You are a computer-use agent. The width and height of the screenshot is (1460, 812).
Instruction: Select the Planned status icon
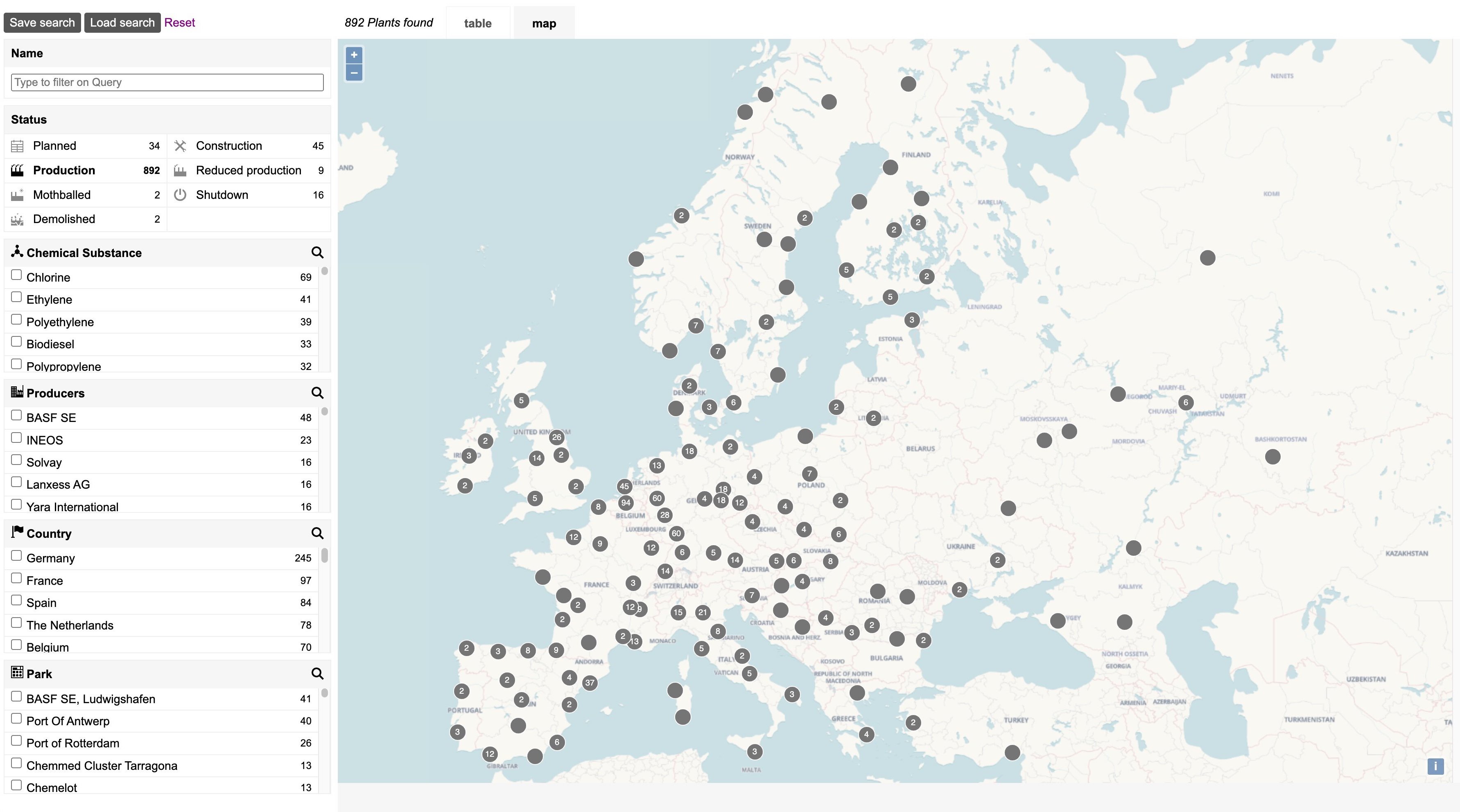tap(17, 146)
